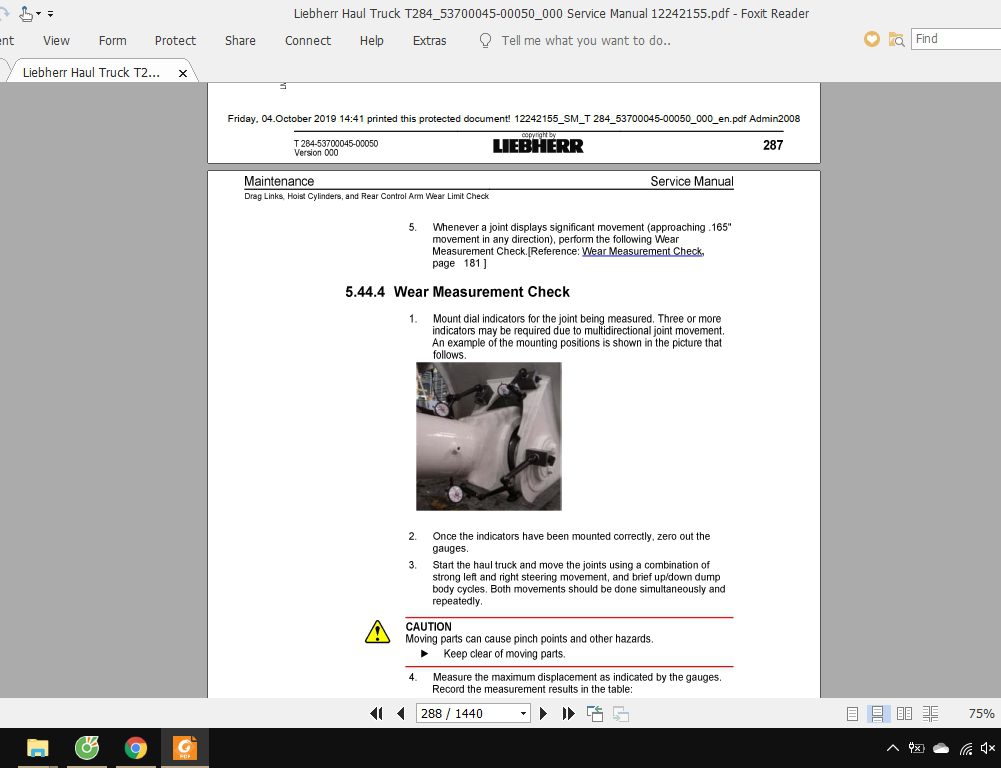This screenshot has height=768, width=1001.
Task: Open the Help ribbon tab
Action: pyautogui.click(x=372, y=41)
